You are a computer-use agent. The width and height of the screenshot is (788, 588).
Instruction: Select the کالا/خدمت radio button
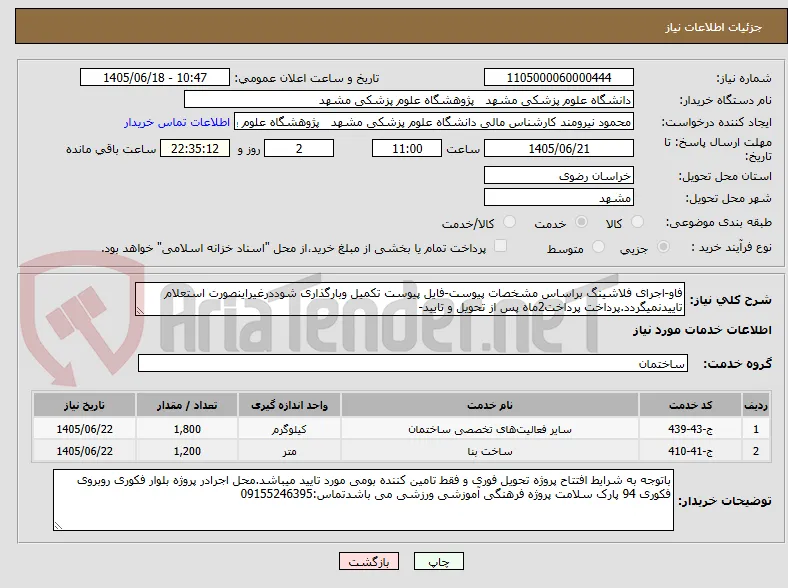point(510,222)
